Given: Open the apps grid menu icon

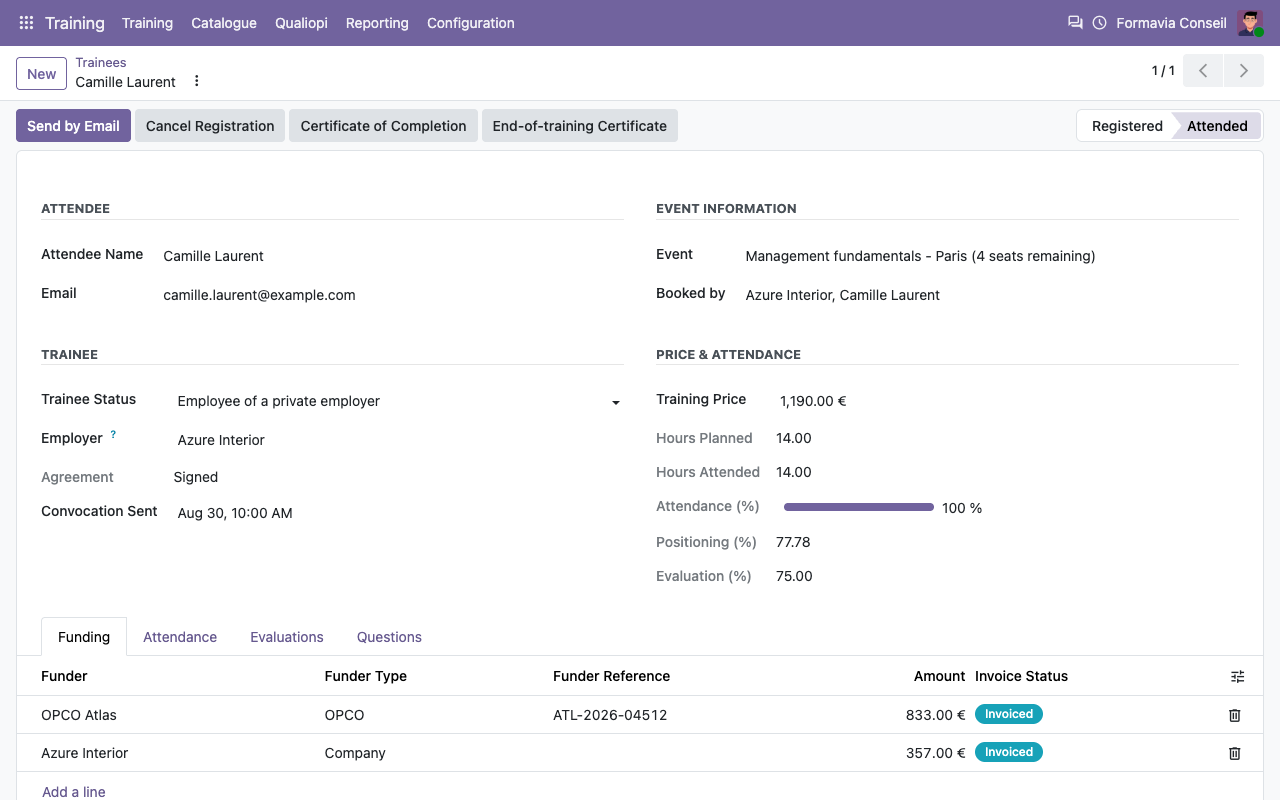Looking at the screenshot, I should pyautogui.click(x=26, y=23).
